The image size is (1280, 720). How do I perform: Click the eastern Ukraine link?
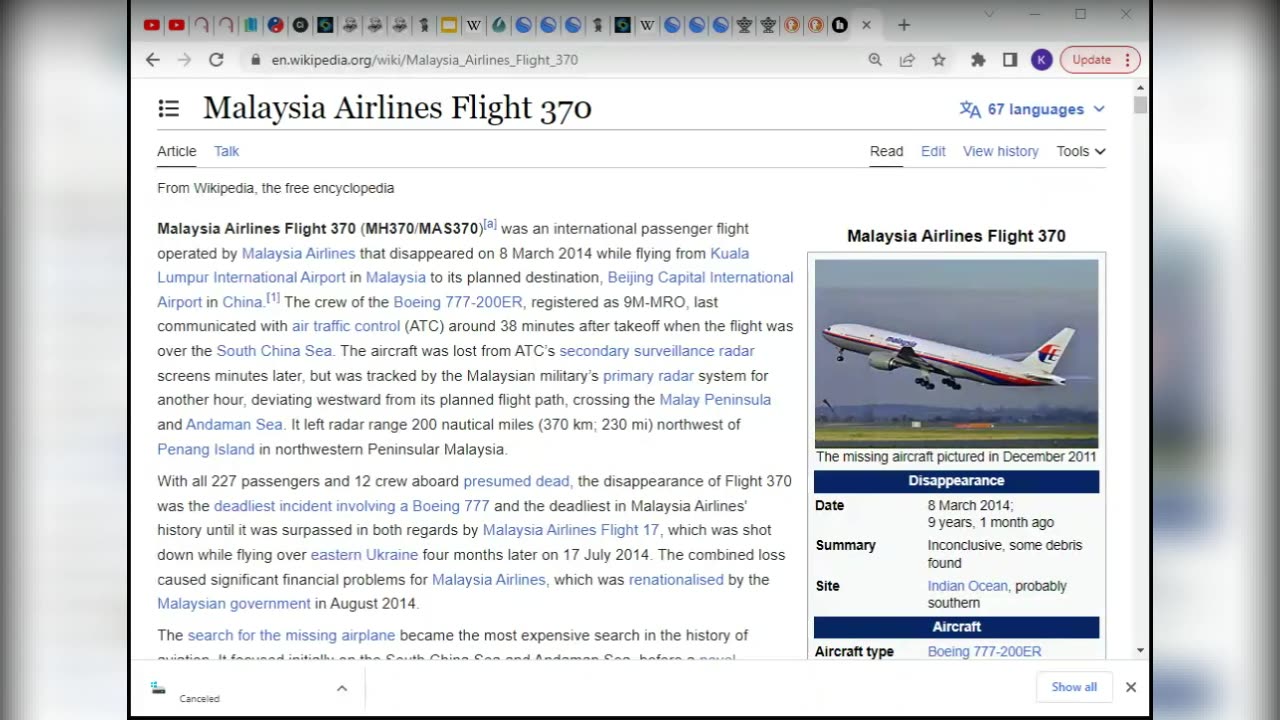364,555
